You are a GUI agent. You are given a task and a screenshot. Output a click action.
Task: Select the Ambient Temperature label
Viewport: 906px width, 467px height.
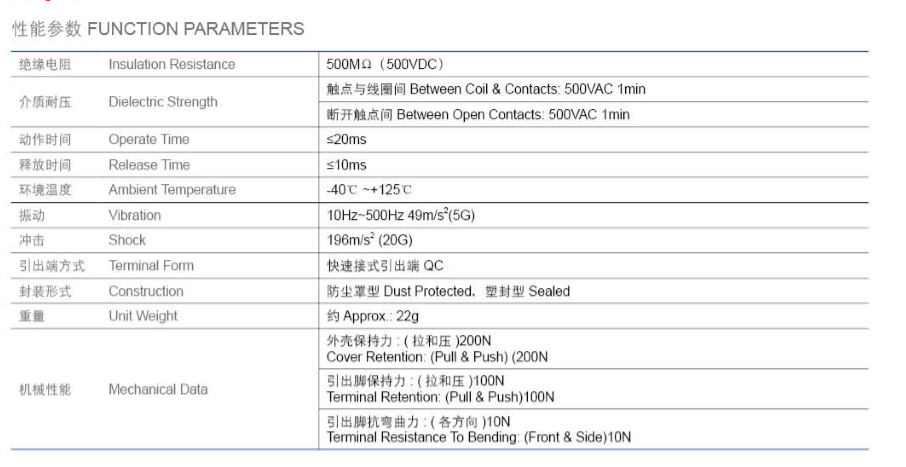[172, 190]
